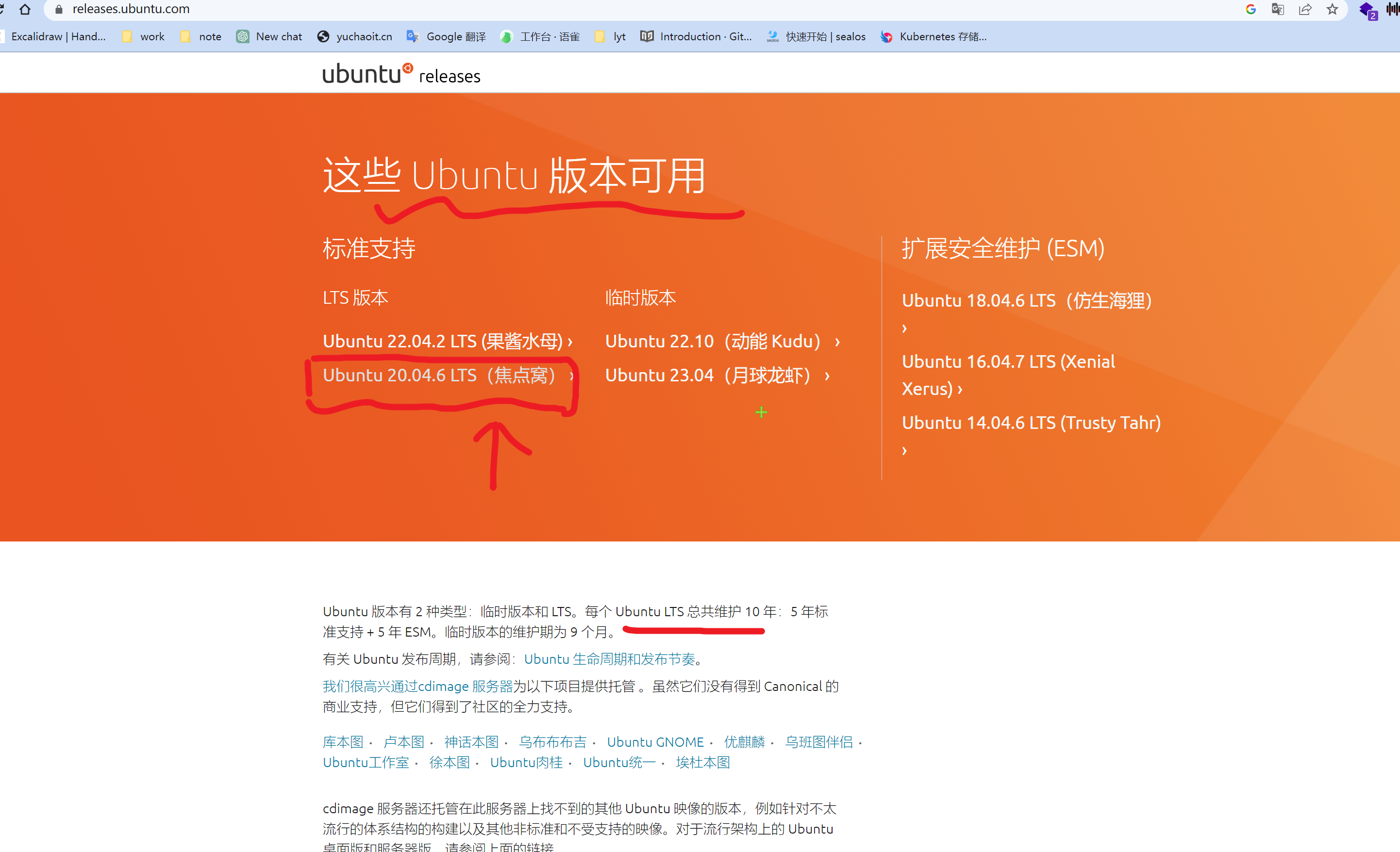This screenshot has height=852, width=1400.
Task: Open Excalidraw bookmark
Action: 54,36
